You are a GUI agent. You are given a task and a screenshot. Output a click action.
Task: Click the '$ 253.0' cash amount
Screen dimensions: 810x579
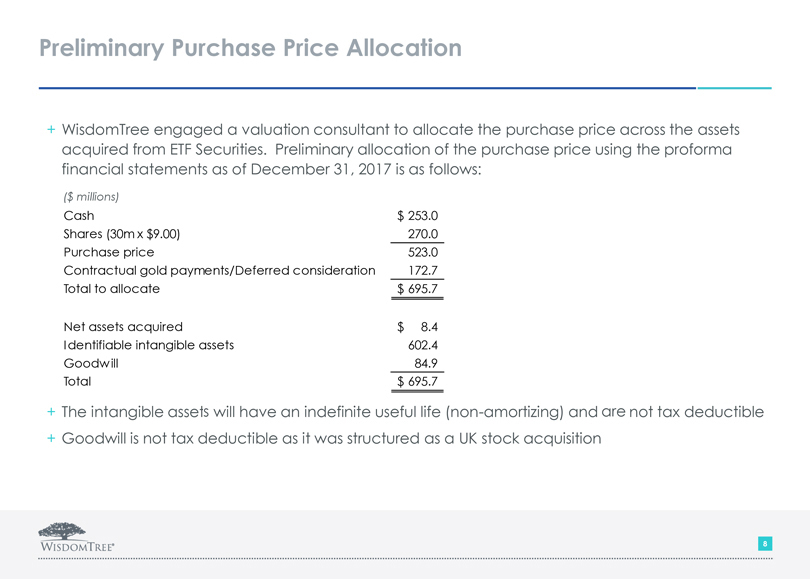click(x=417, y=216)
